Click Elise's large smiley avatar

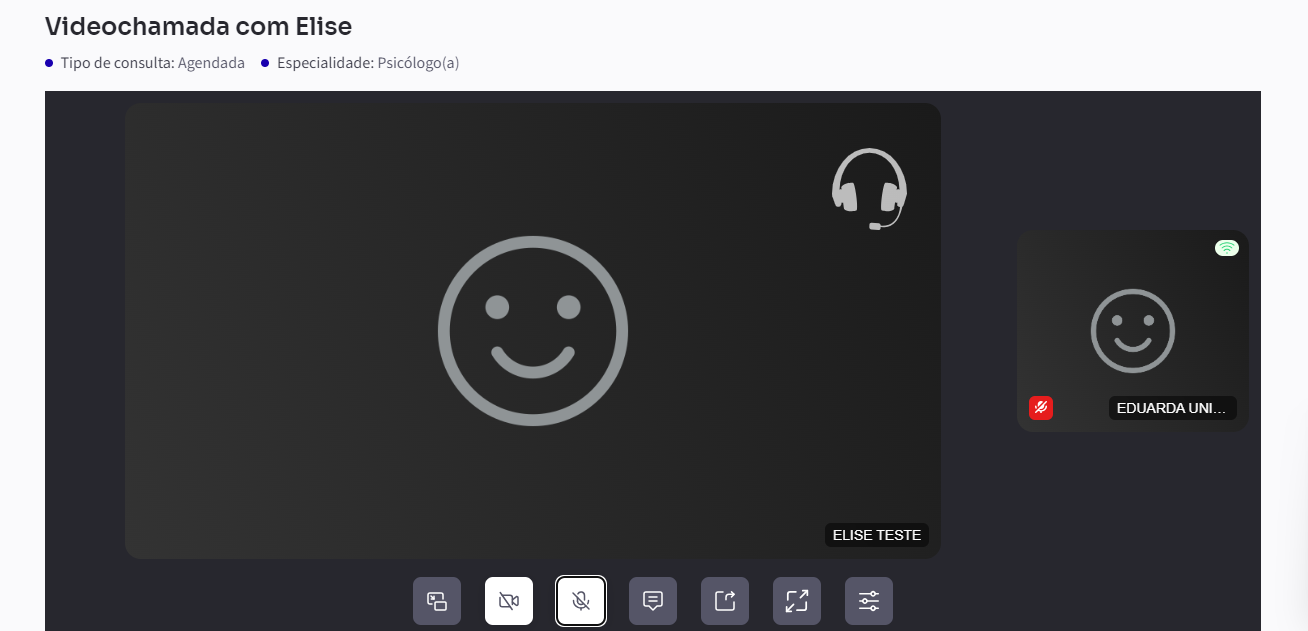click(533, 331)
